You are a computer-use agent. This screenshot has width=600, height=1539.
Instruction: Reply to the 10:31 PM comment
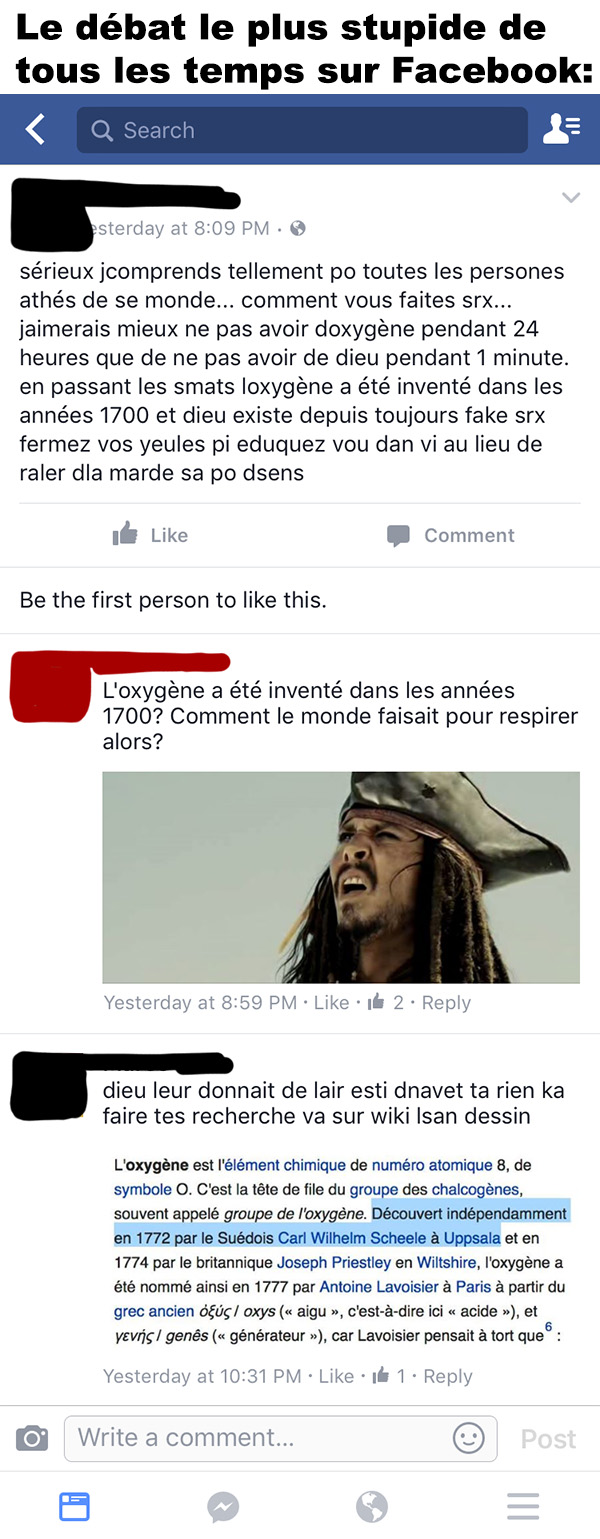(x=448, y=1376)
